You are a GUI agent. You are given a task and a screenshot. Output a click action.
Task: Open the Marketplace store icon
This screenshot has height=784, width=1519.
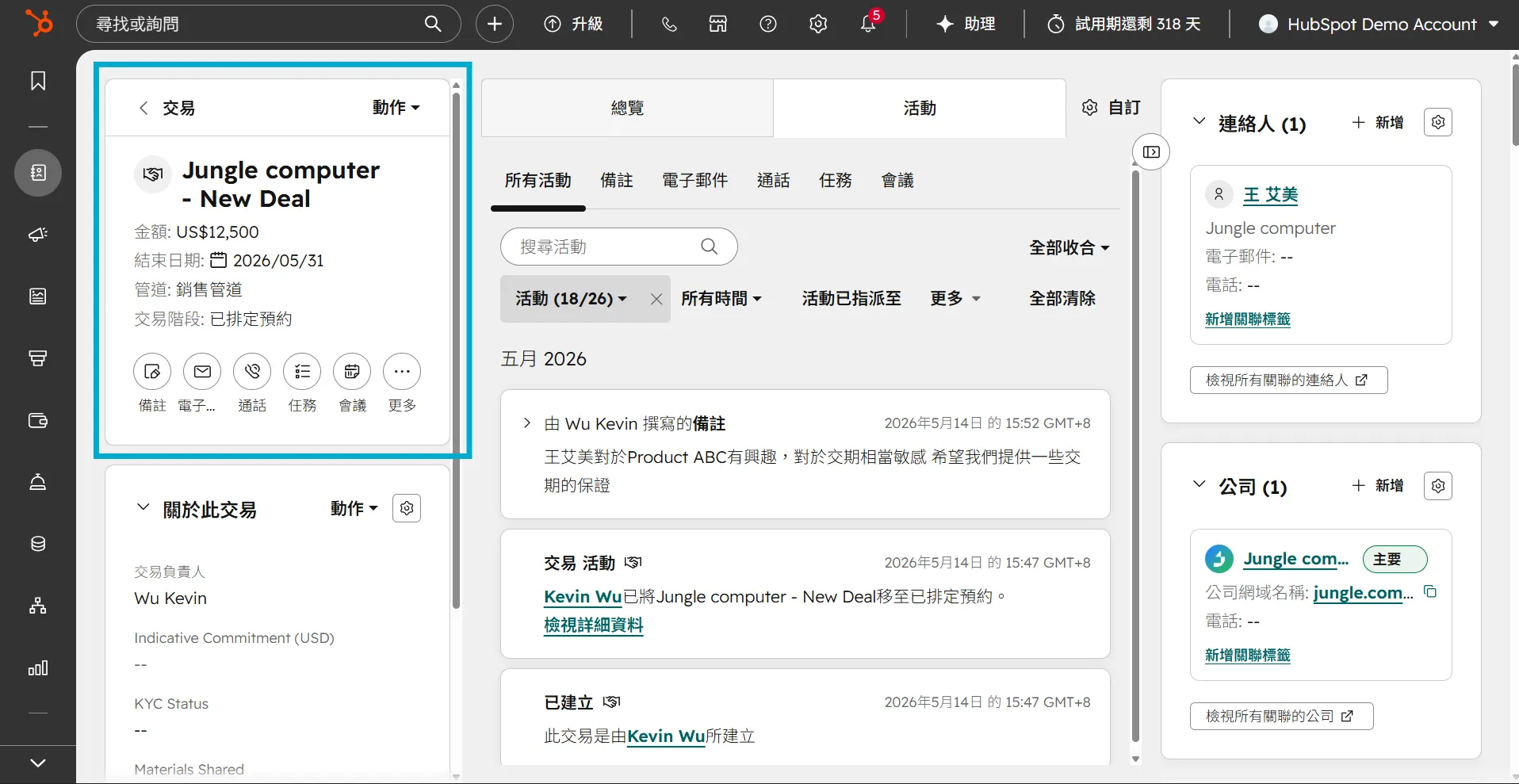click(718, 24)
